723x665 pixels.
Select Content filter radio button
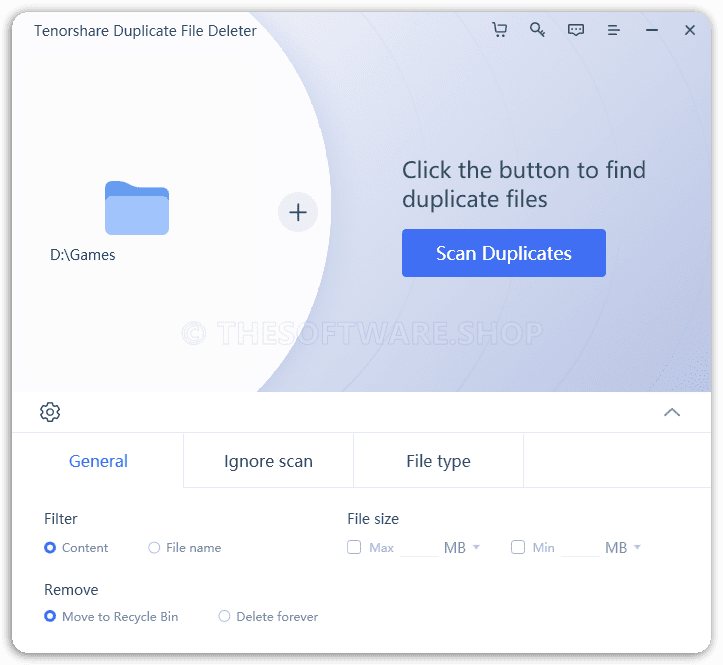point(50,547)
